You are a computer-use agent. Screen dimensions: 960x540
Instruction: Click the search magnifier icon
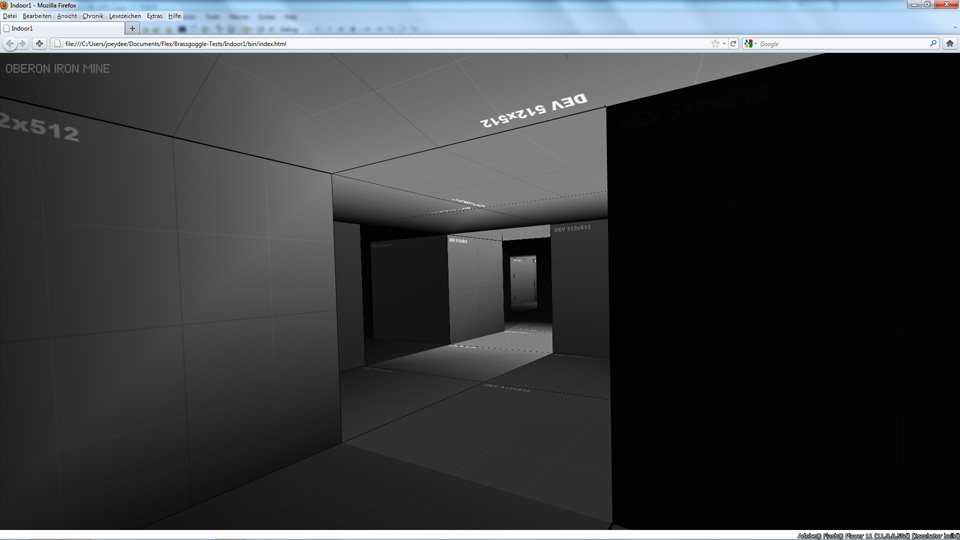point(934,44)
